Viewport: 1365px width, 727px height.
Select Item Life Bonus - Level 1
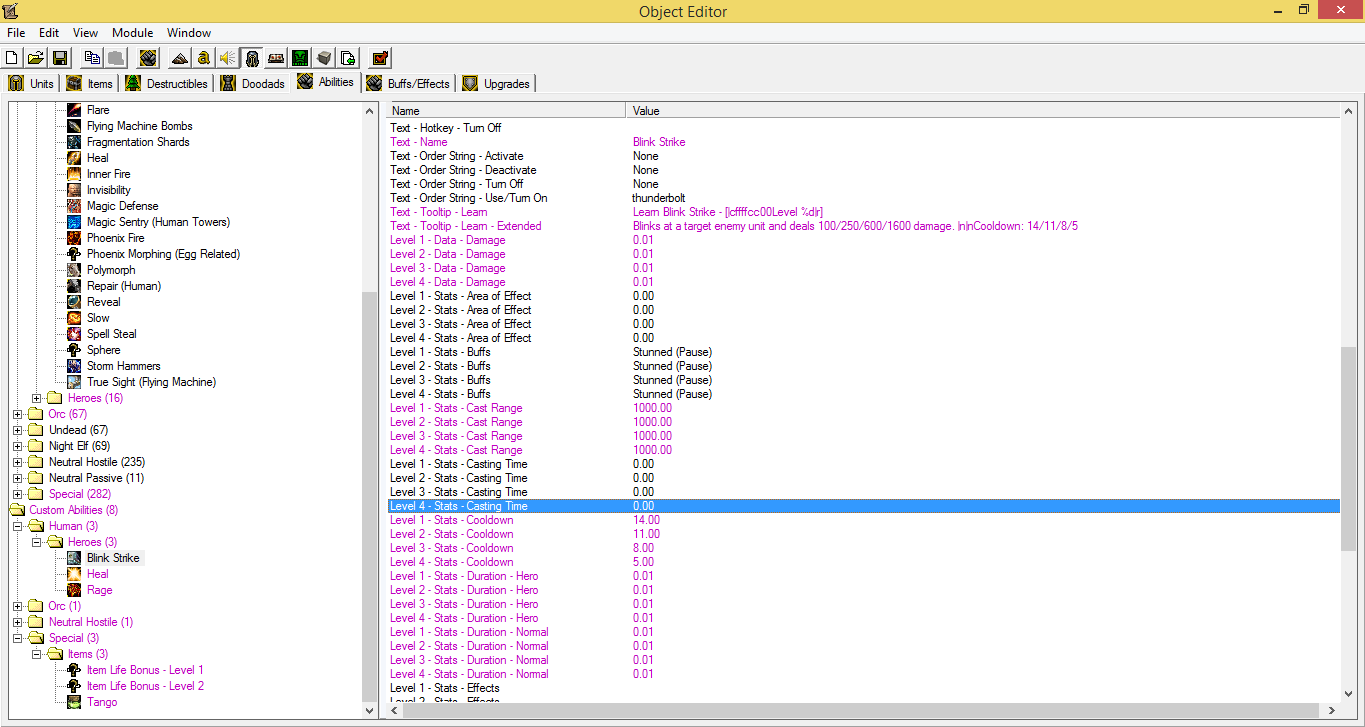coord(145,670)
